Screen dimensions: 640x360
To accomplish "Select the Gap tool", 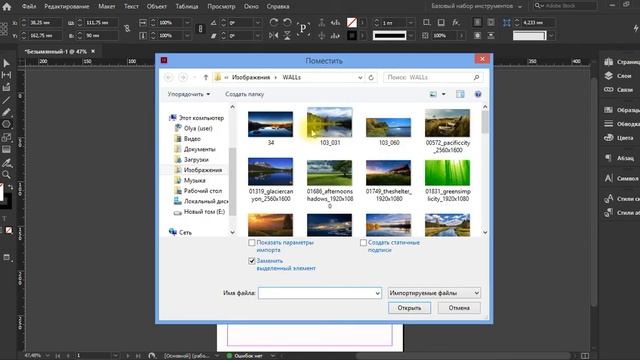I will tap(7, 75).
